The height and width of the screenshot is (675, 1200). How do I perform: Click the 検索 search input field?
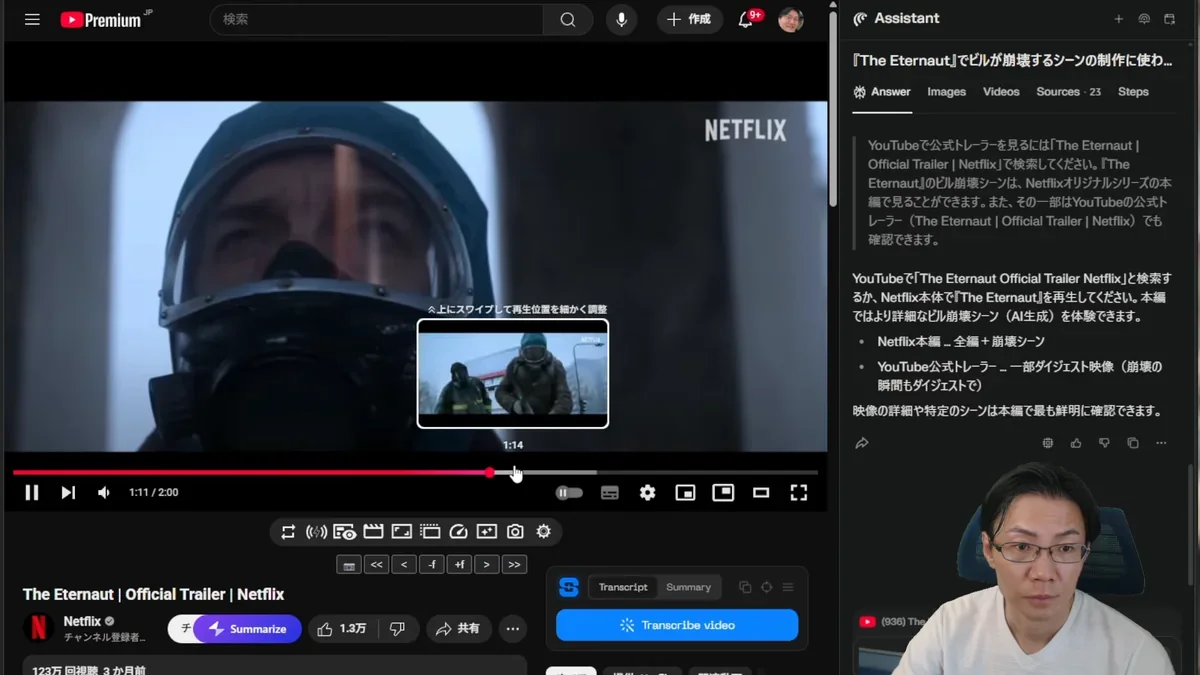(x=376, y=20)
